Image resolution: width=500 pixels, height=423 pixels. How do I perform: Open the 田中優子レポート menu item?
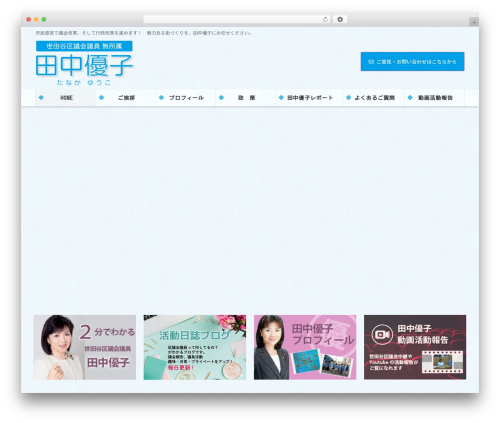[310, 98]
